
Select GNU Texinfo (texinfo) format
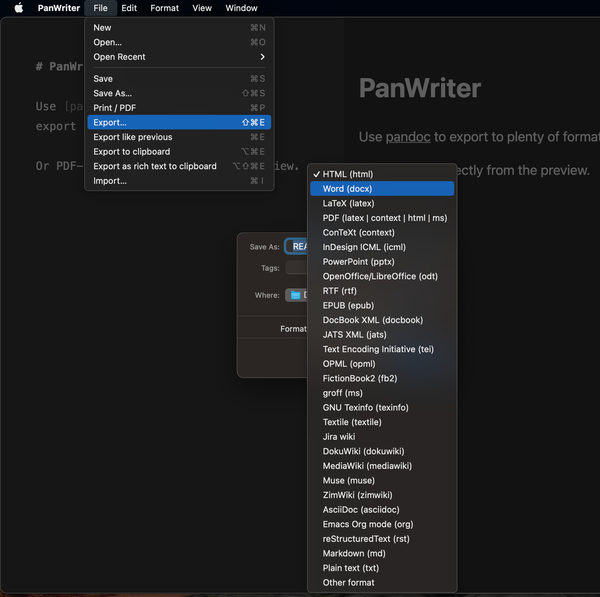tap(382, 407)
